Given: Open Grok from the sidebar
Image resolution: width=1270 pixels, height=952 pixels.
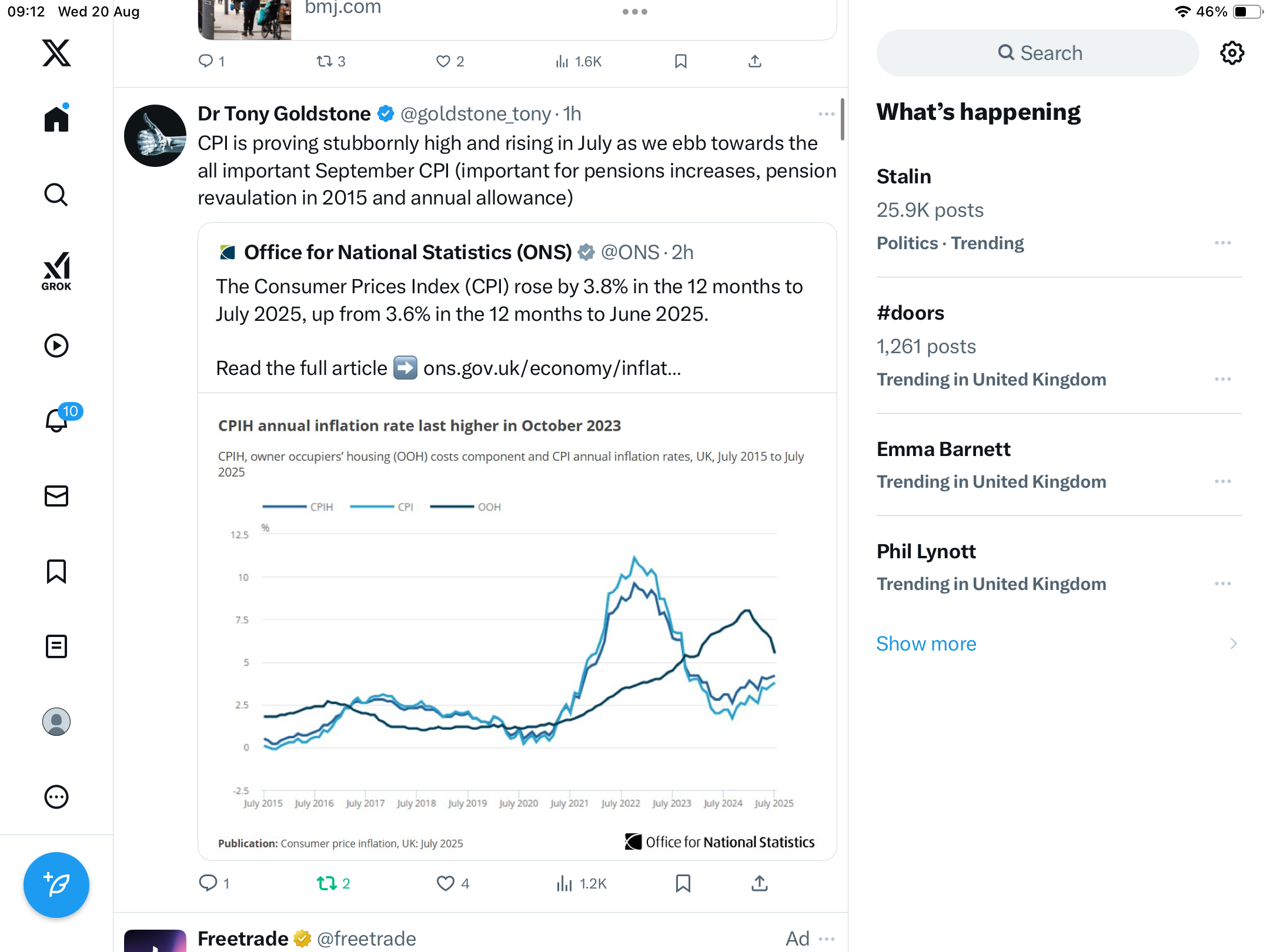Looking at the screenshot, I should 56,271.
